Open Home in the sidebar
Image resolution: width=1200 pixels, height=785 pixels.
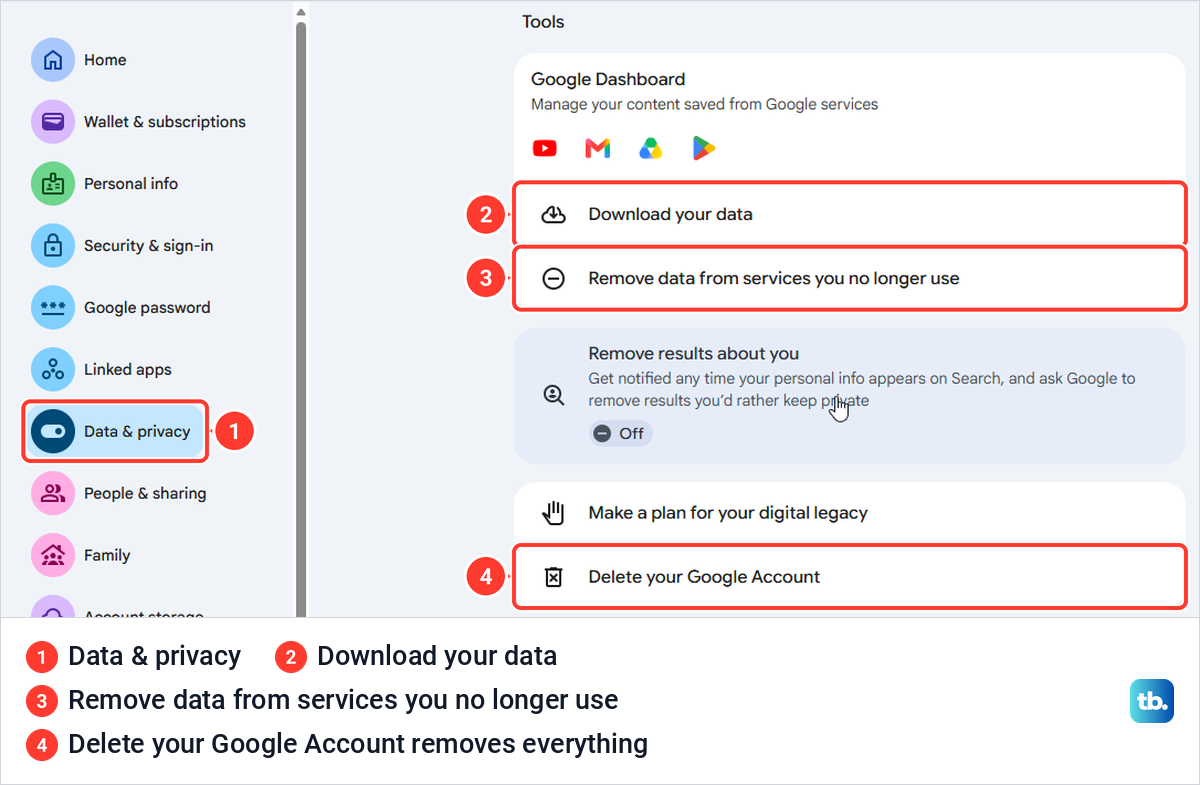tap(105, 60)
